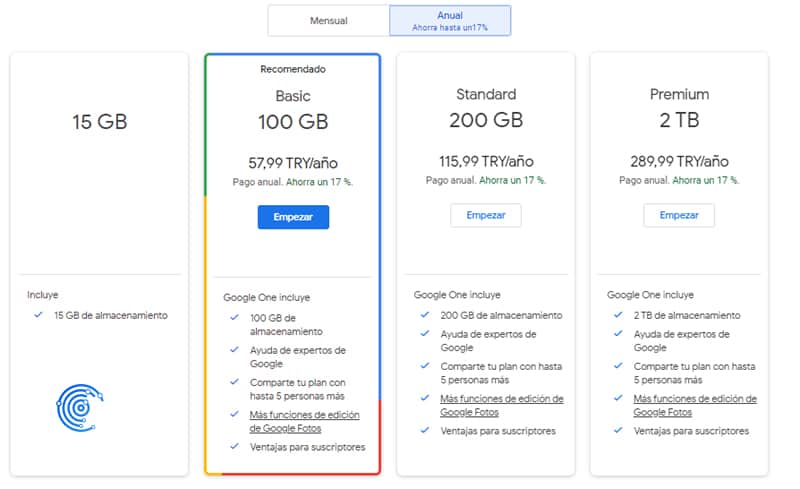Click checkmark beside Standard's Ventajas para suscriptores
Viewport: 800px width, 489px height.
click(424, 430)
